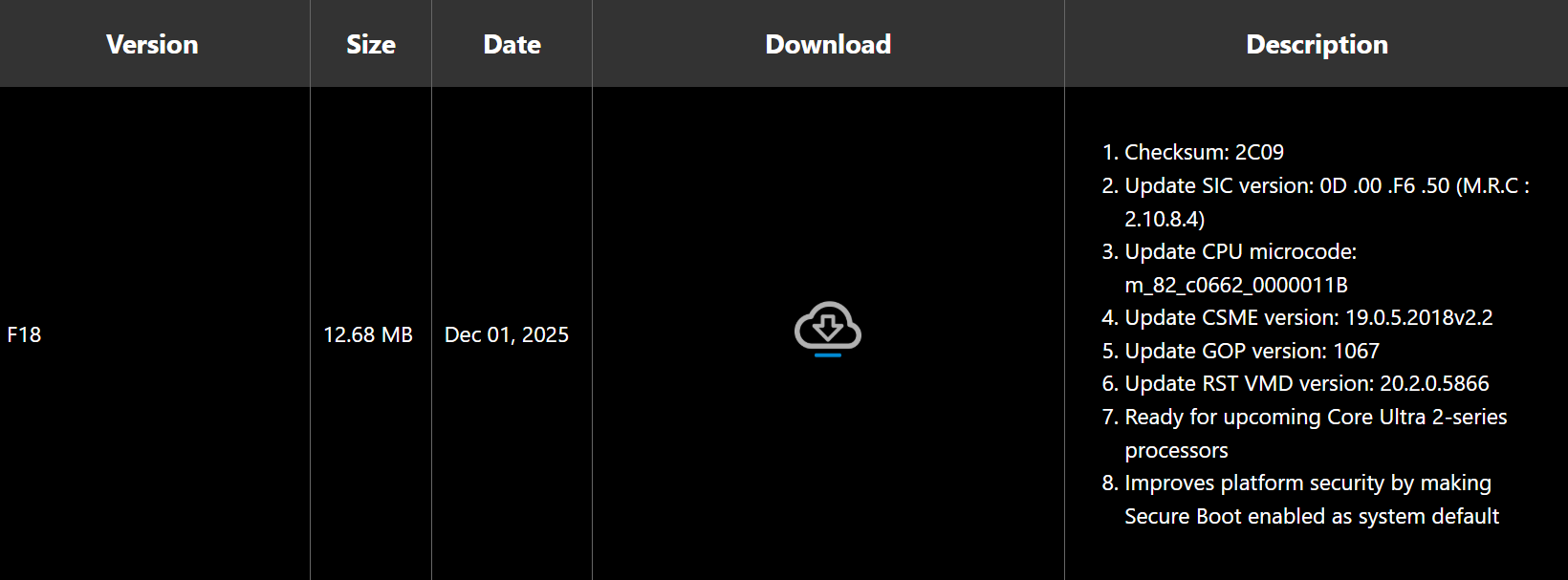Click the M.R.C 2.10.8.4 continuation text
Image resolution: width=1568 pixels, height=580 pixels.
(1165, 219)
